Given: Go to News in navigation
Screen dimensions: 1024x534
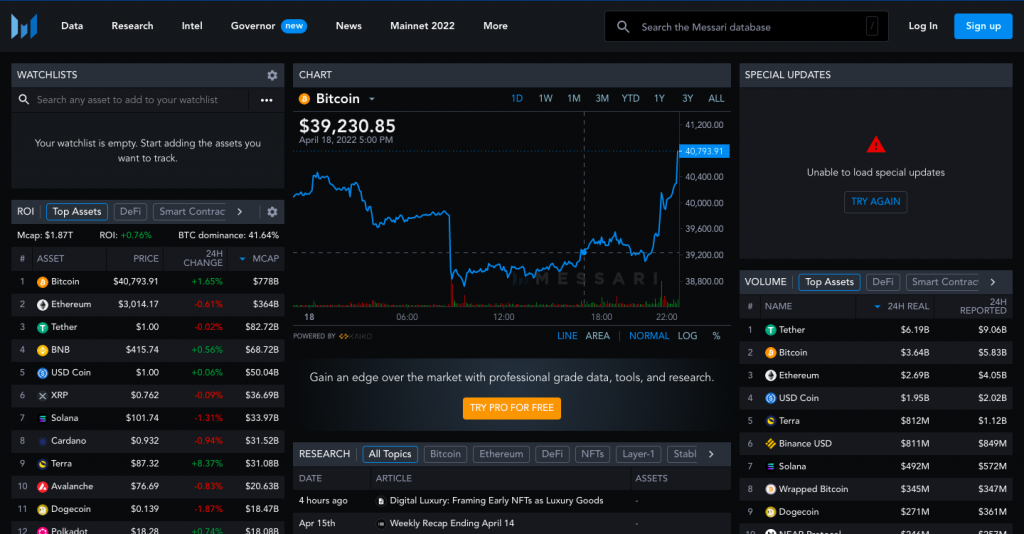Looking at the screenshot, I should point(348,26).
